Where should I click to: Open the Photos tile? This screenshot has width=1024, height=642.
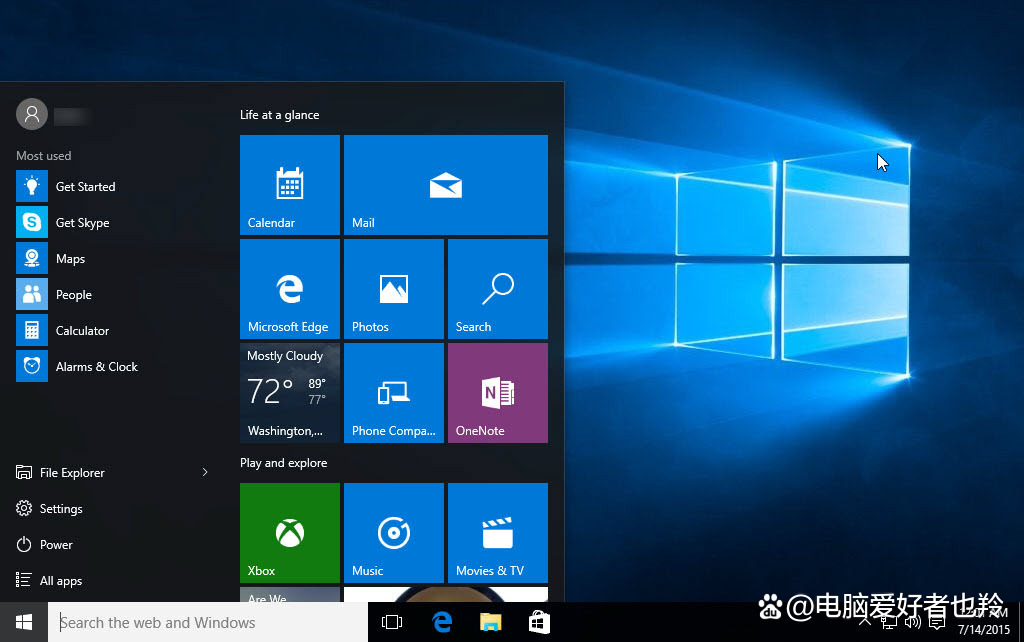(394, 289)
